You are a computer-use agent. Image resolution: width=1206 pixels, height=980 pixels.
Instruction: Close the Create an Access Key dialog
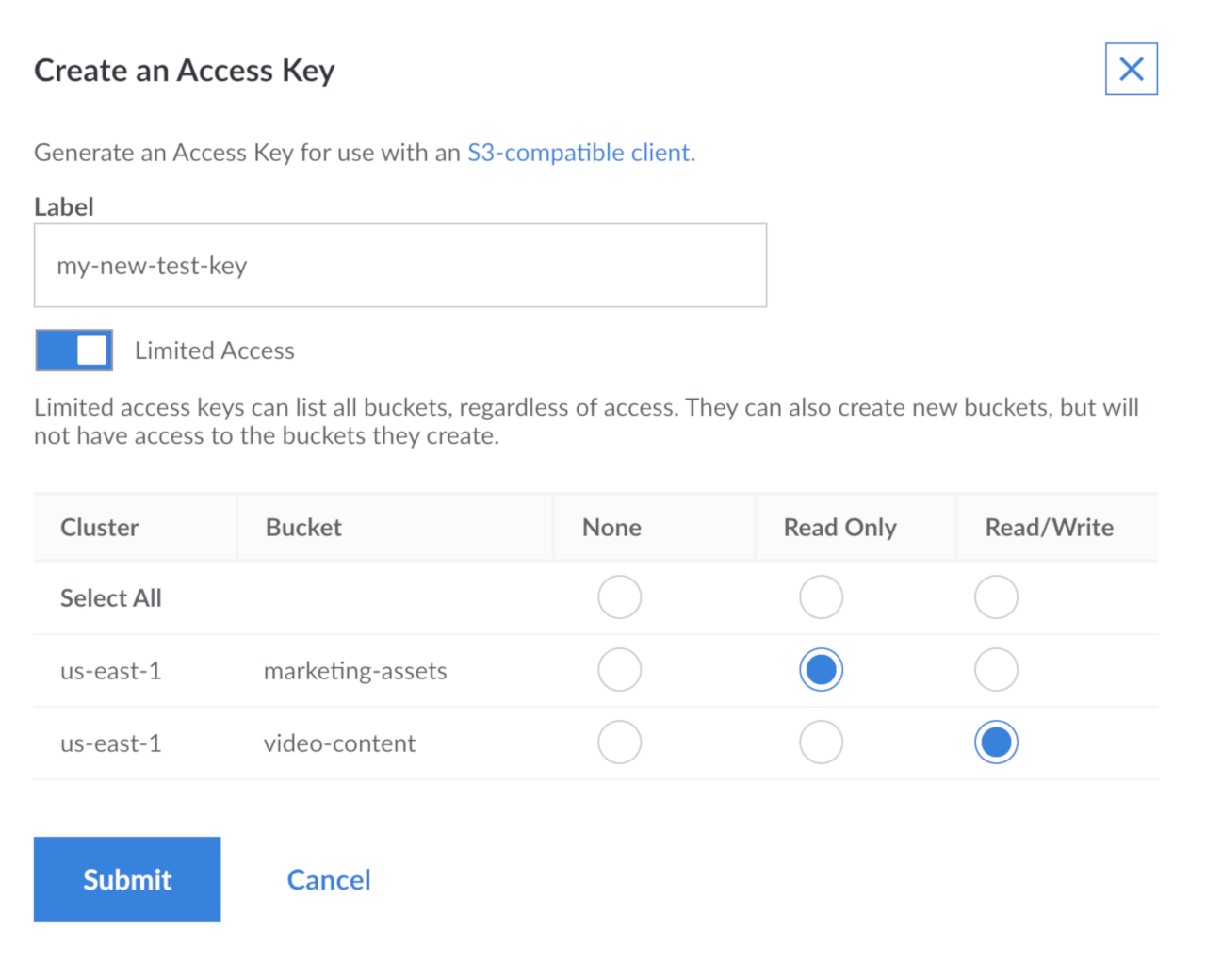(1131, 69)
